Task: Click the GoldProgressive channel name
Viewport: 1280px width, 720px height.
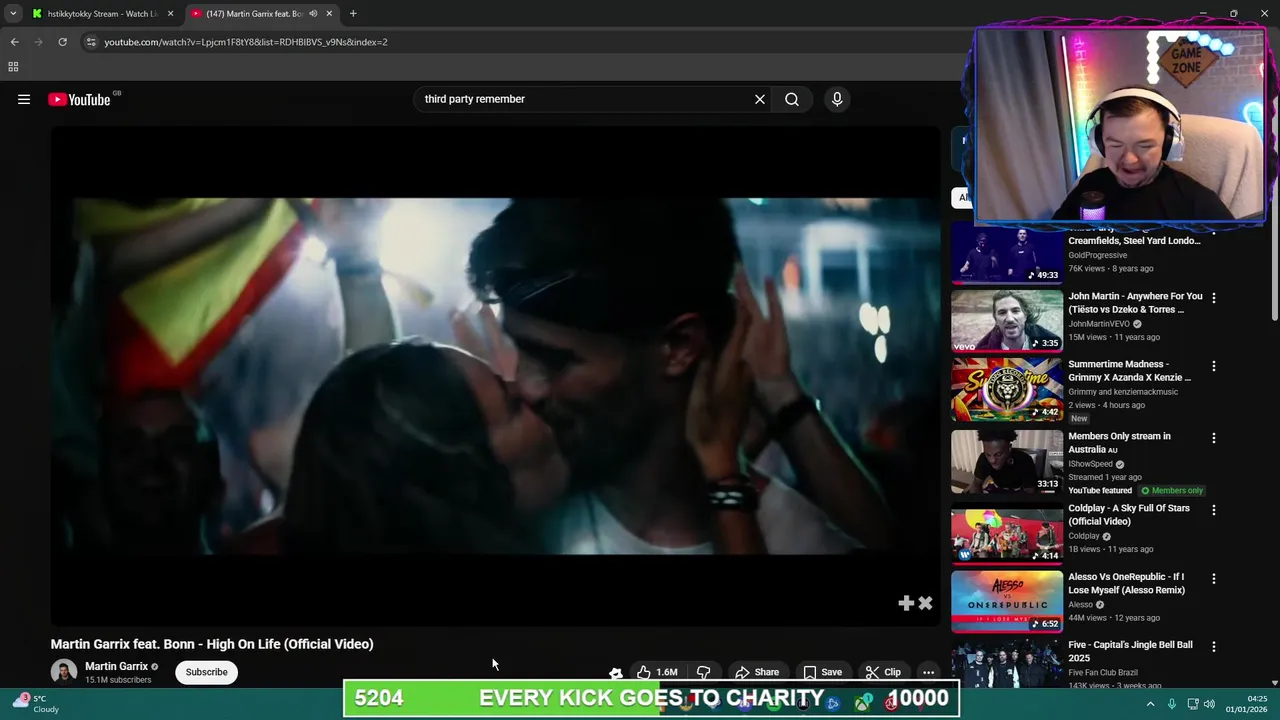Action: (1097, 255)
